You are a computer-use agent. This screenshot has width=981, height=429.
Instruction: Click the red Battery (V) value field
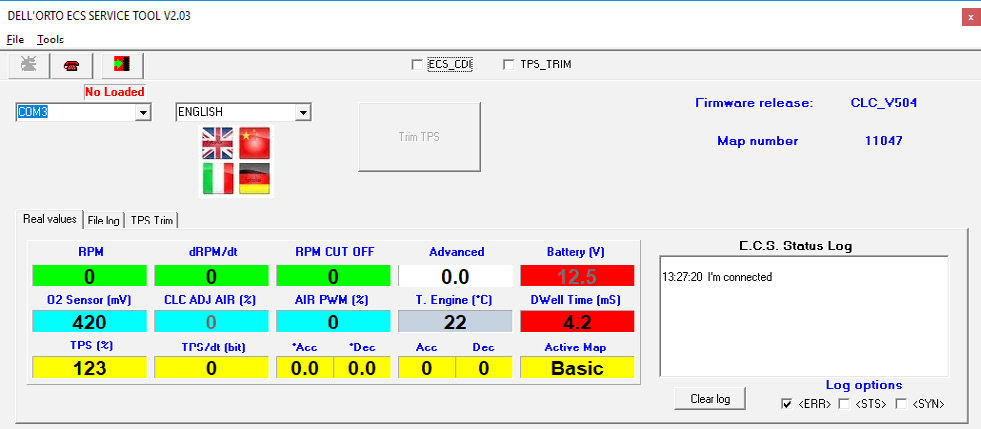[577, 276]
